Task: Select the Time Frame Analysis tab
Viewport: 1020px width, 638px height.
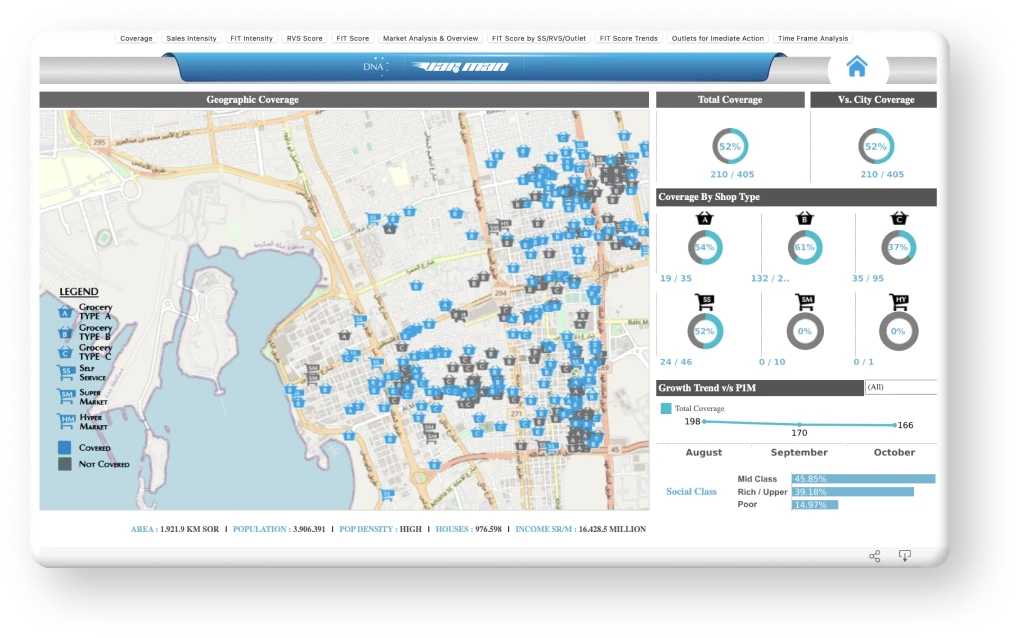Action: tap(812, 38)
